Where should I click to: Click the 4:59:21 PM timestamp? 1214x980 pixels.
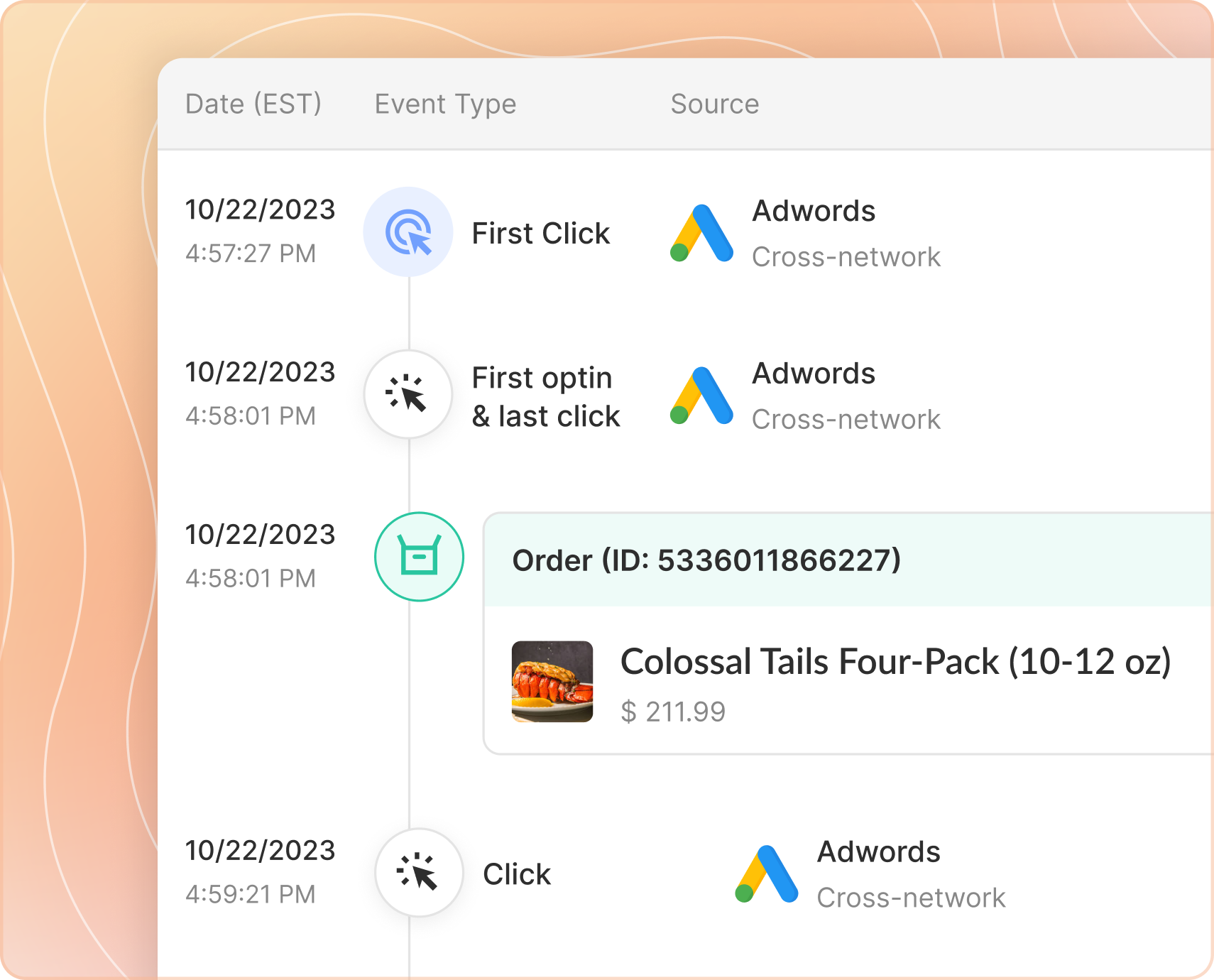pyautogui.click(x=251, y=894)
